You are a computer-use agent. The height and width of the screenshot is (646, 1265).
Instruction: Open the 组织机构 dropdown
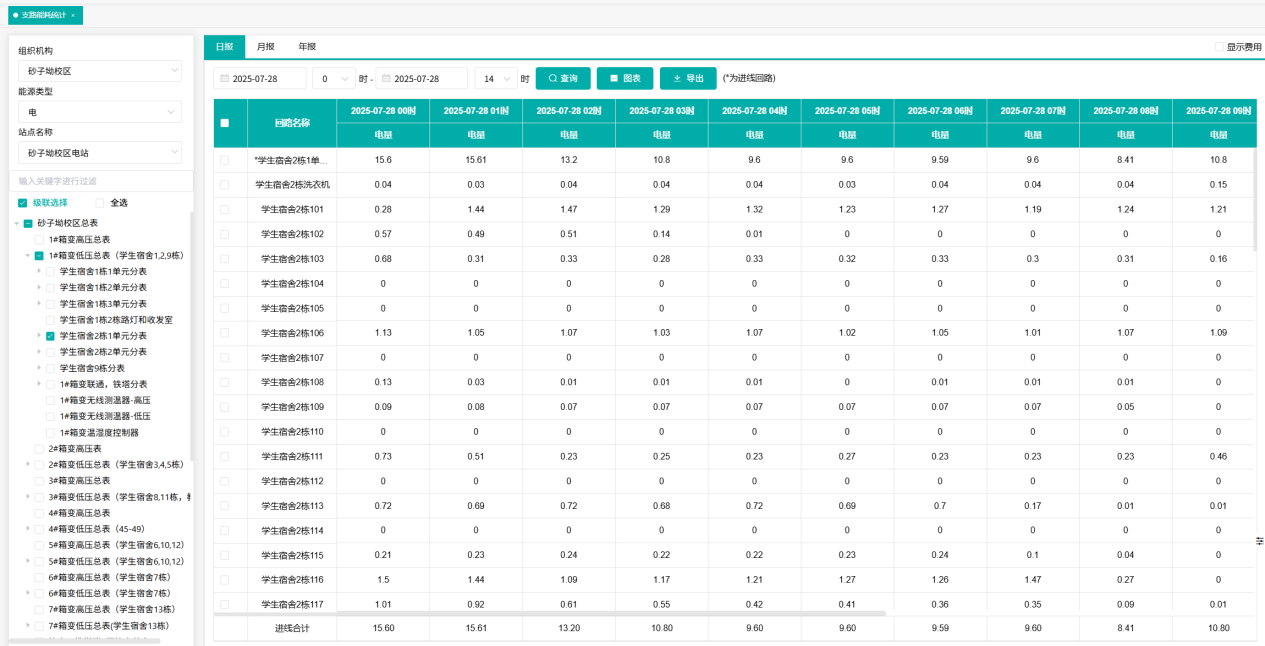coord(100,71)
